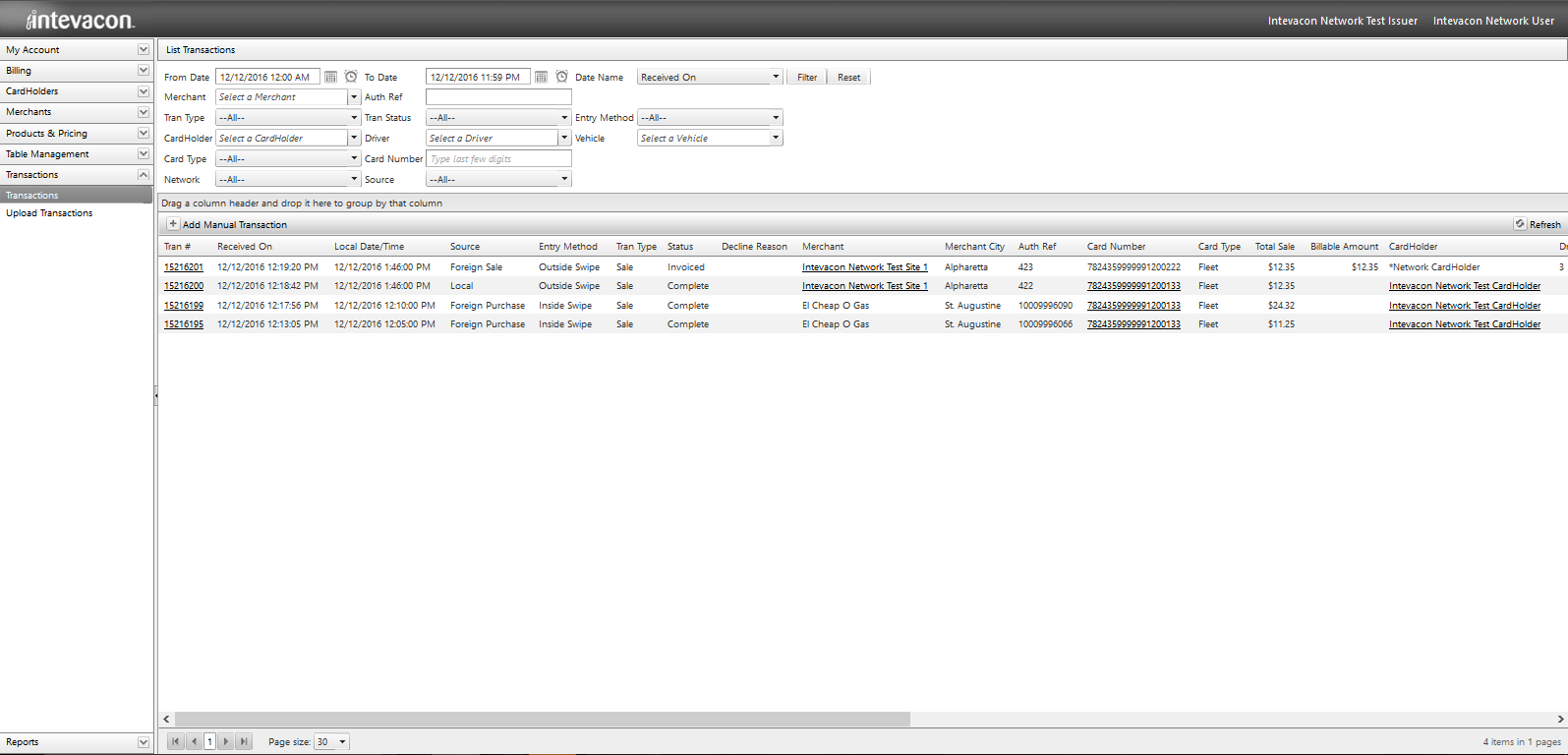Open the From Date calendar picker

pyautogui.click(x=331, y=77)
